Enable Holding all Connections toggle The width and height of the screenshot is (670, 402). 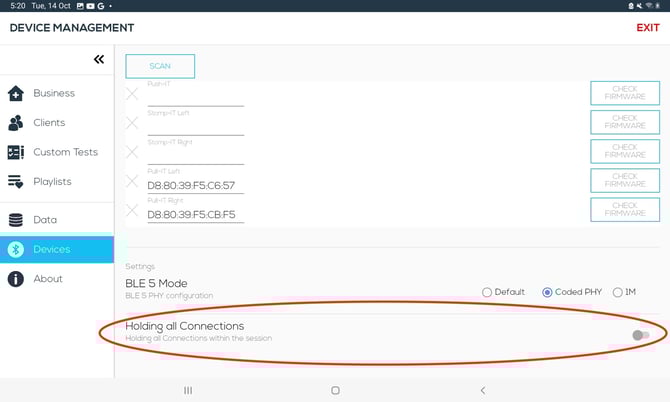(x=640, y=335)
